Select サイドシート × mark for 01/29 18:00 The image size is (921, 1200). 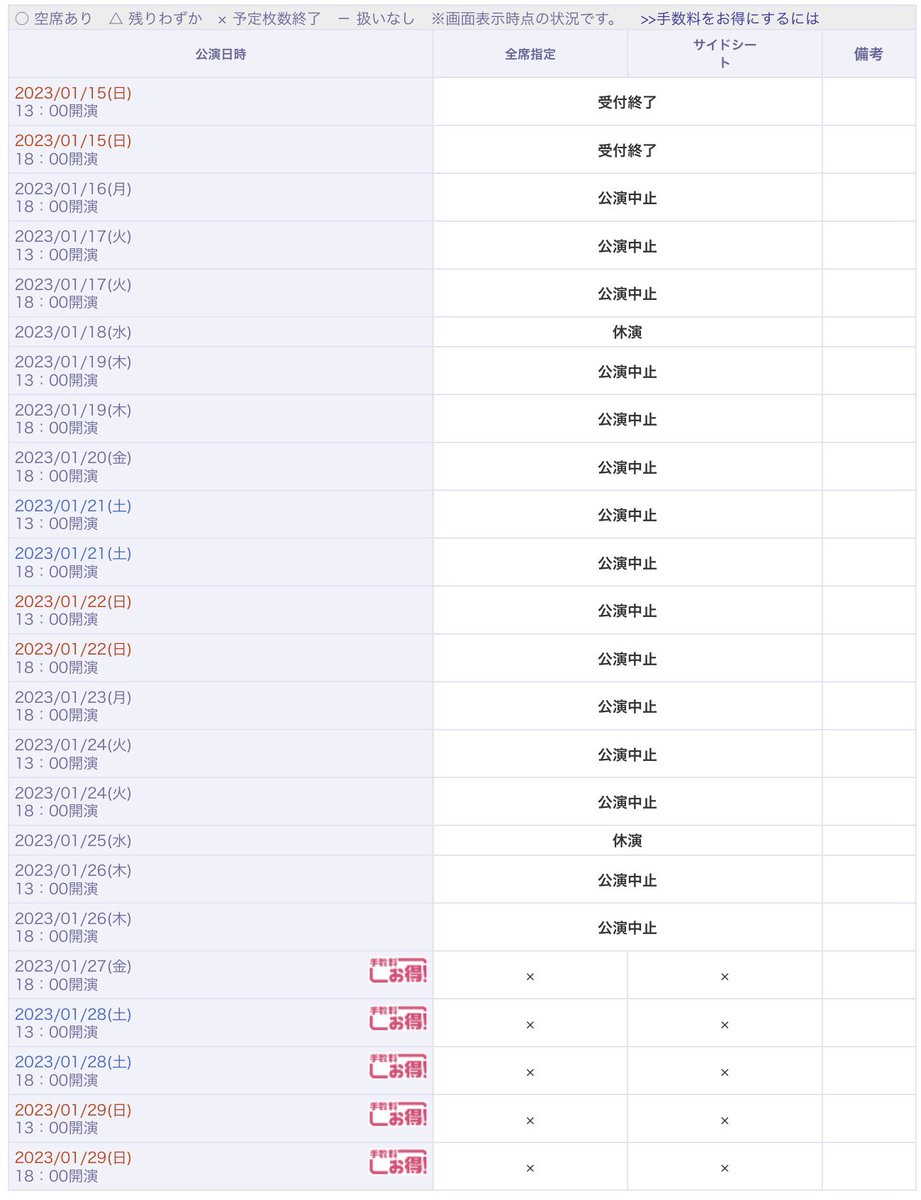pyautogui.click(x=725, y=1168)
